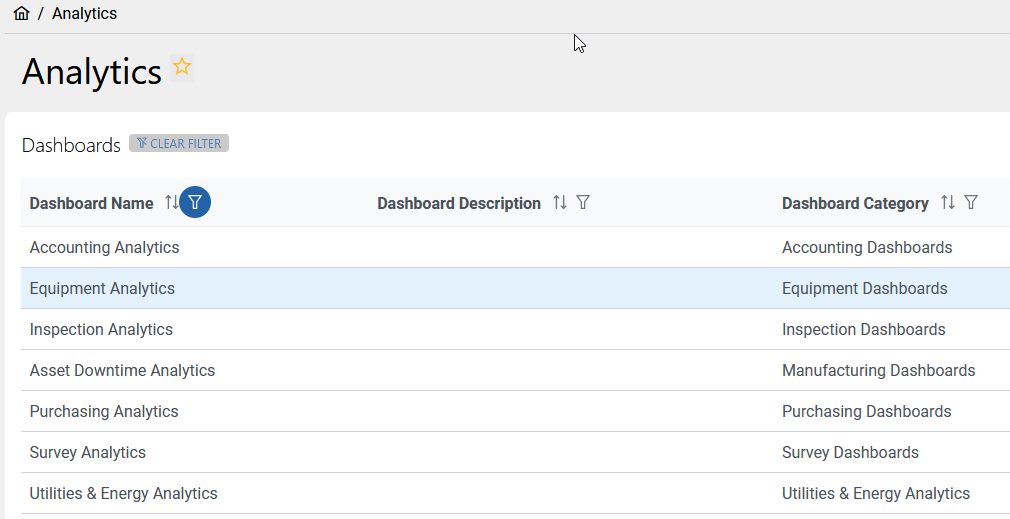Select the Equipment Analytics row
The image size is (1010, 519).
[102, 288]
